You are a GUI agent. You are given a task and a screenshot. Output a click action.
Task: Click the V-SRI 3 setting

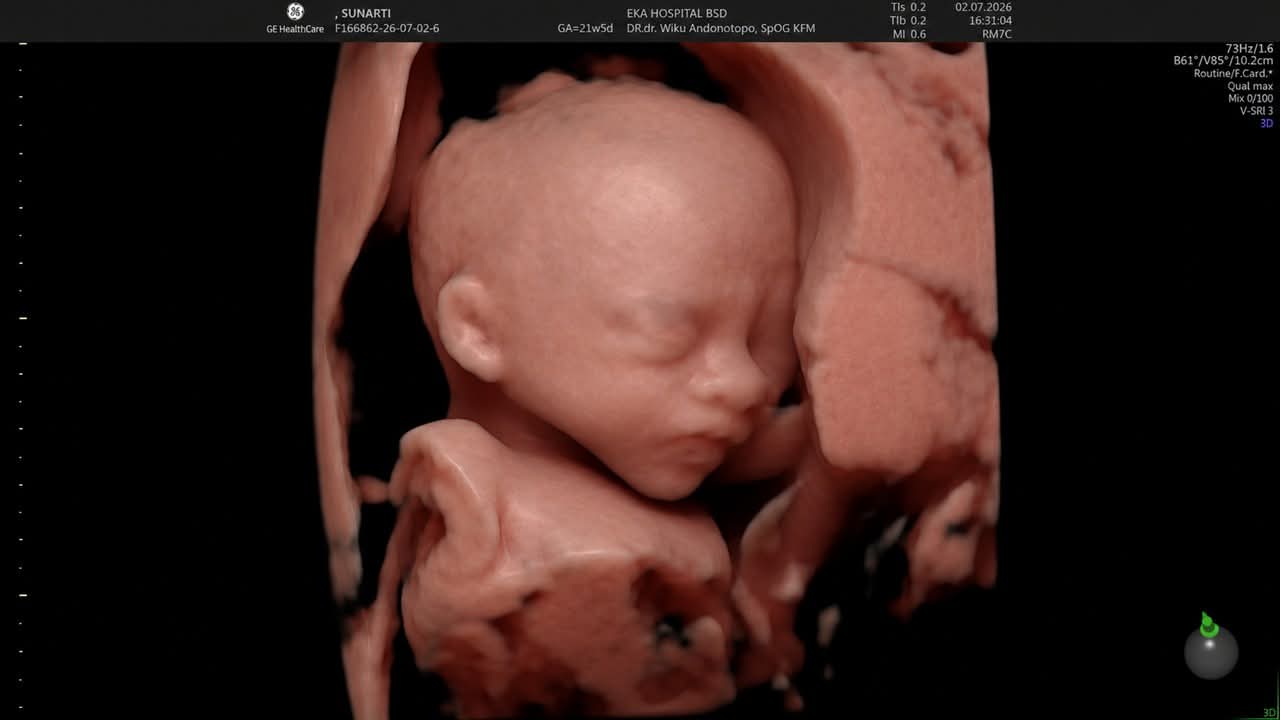(x=1256, y=111)
